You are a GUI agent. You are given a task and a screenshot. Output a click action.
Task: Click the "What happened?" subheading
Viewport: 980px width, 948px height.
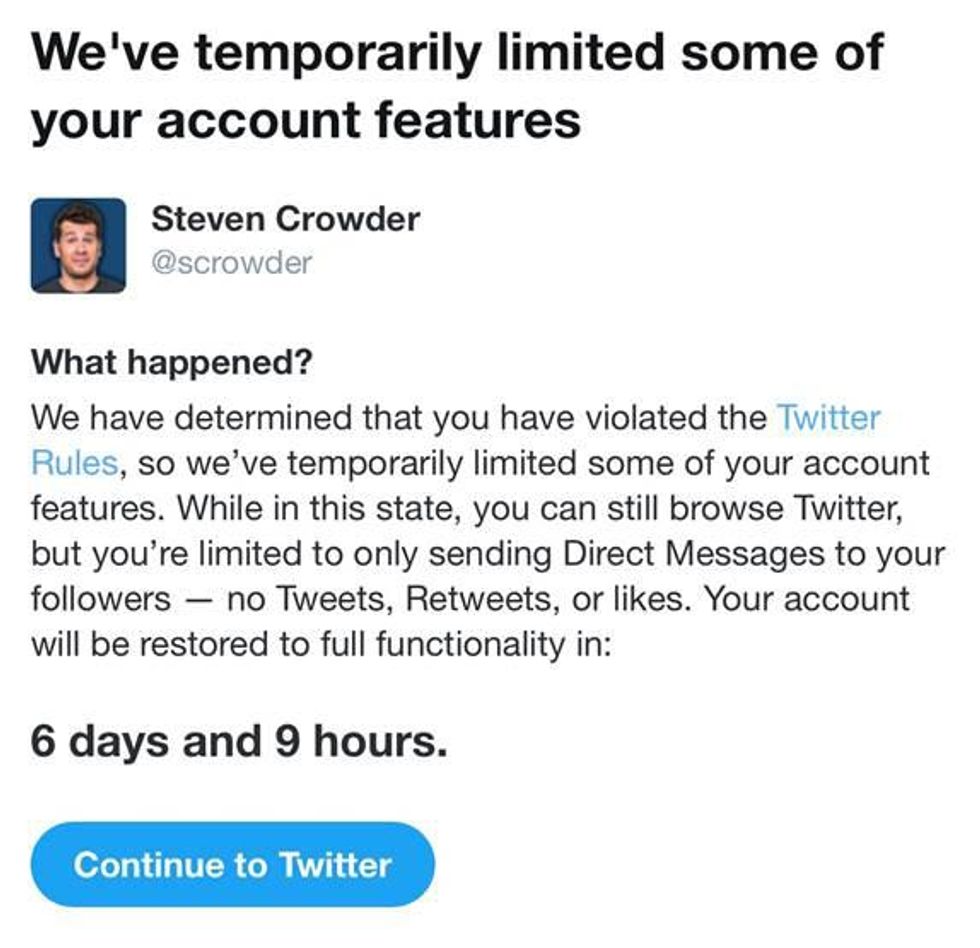tap(171, 362)
